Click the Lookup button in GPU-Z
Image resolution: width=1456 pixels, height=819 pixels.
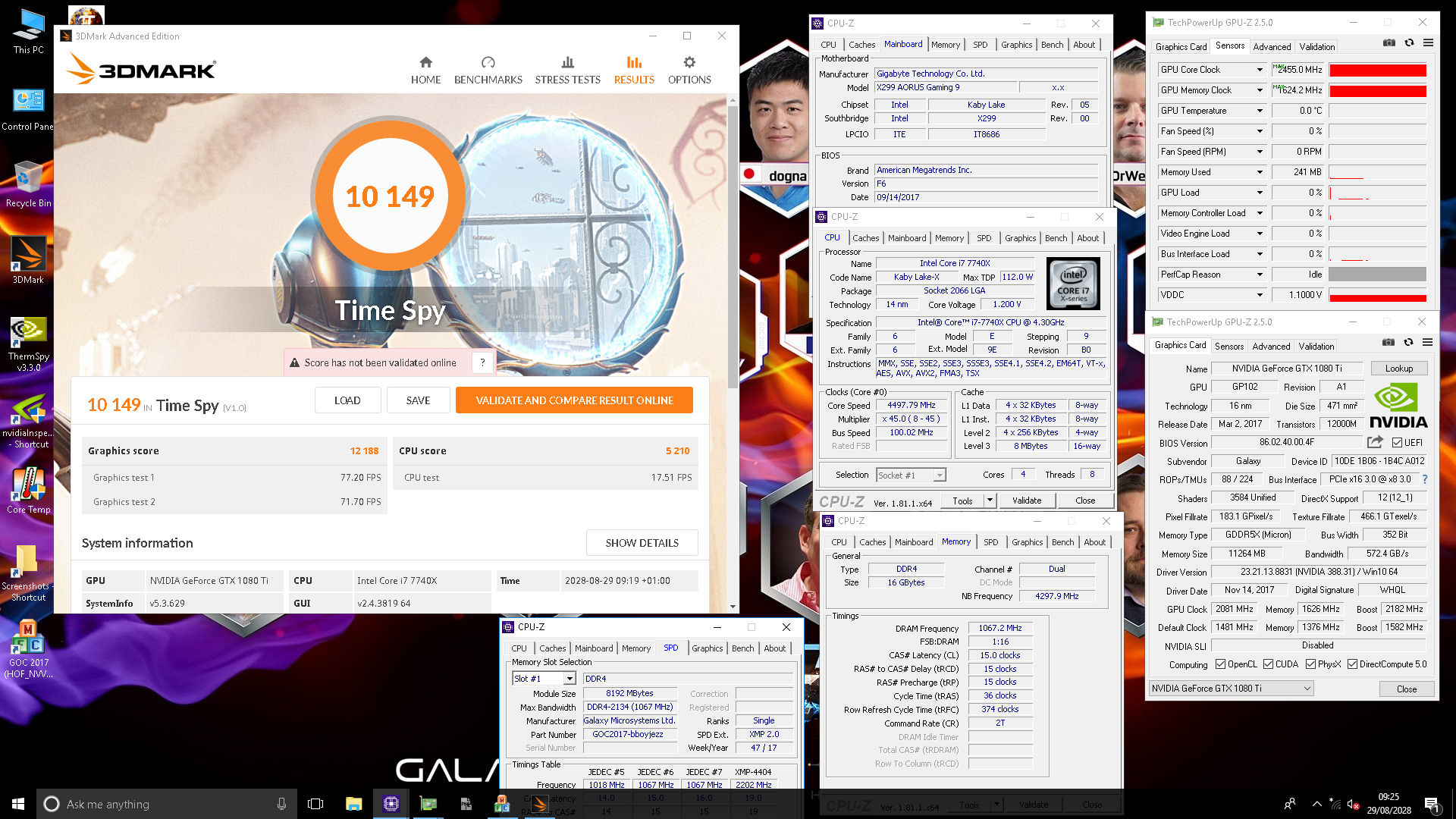click(x=1398, y=369)
